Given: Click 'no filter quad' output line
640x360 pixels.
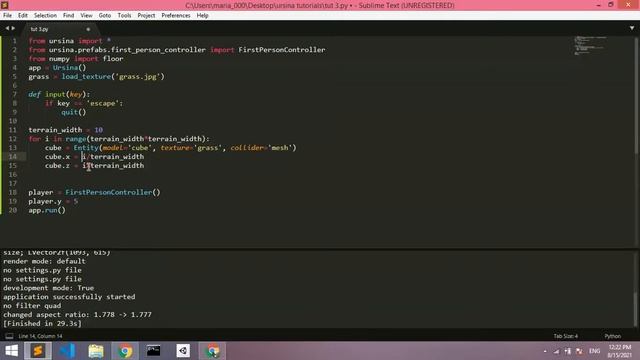Looking at the screenshot, I should click(x=32, y=306).
